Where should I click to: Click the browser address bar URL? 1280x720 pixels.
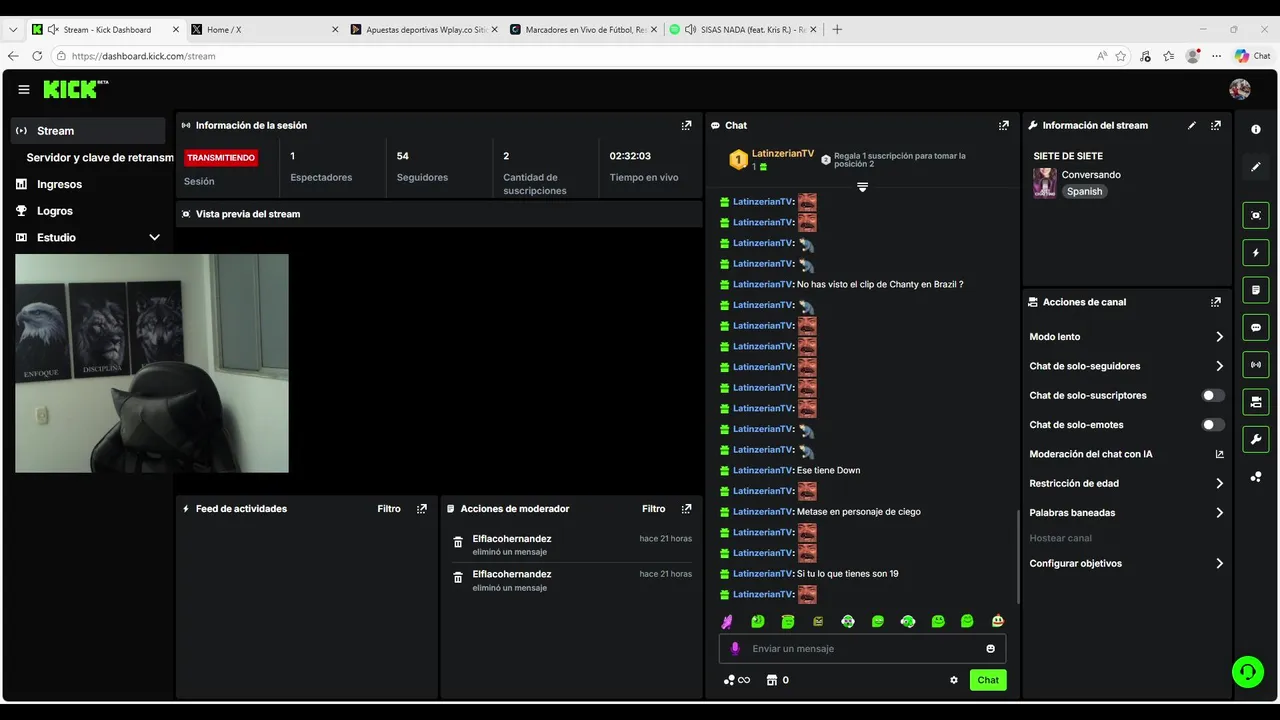144,56
